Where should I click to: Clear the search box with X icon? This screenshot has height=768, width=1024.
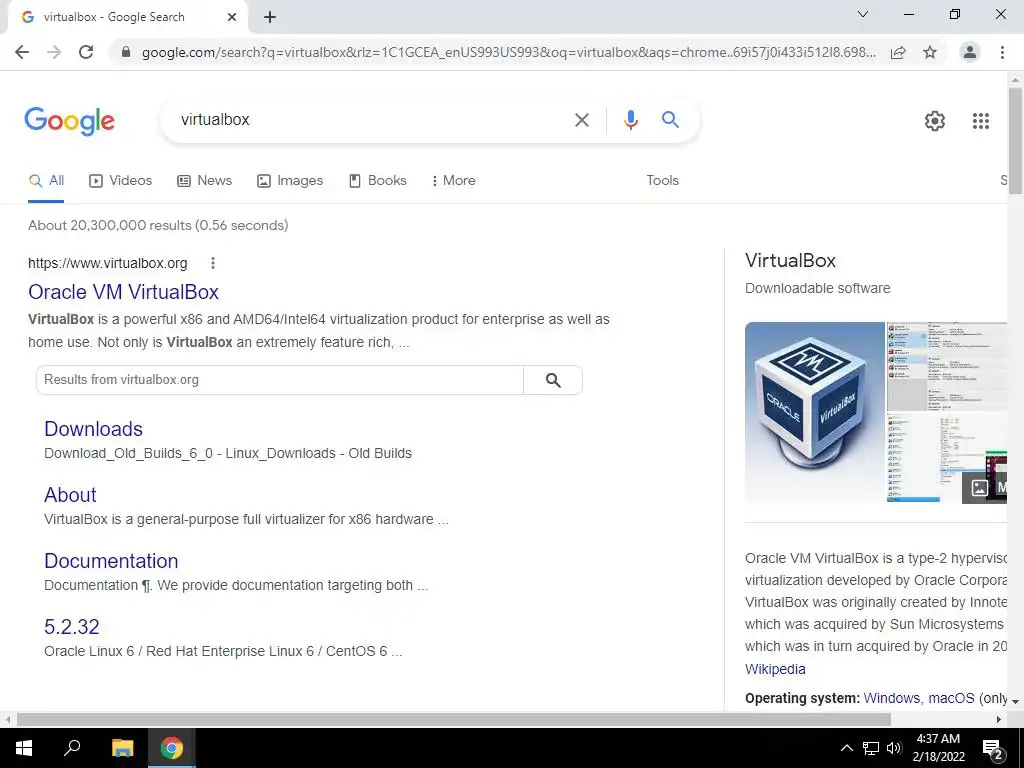(581, 120)
